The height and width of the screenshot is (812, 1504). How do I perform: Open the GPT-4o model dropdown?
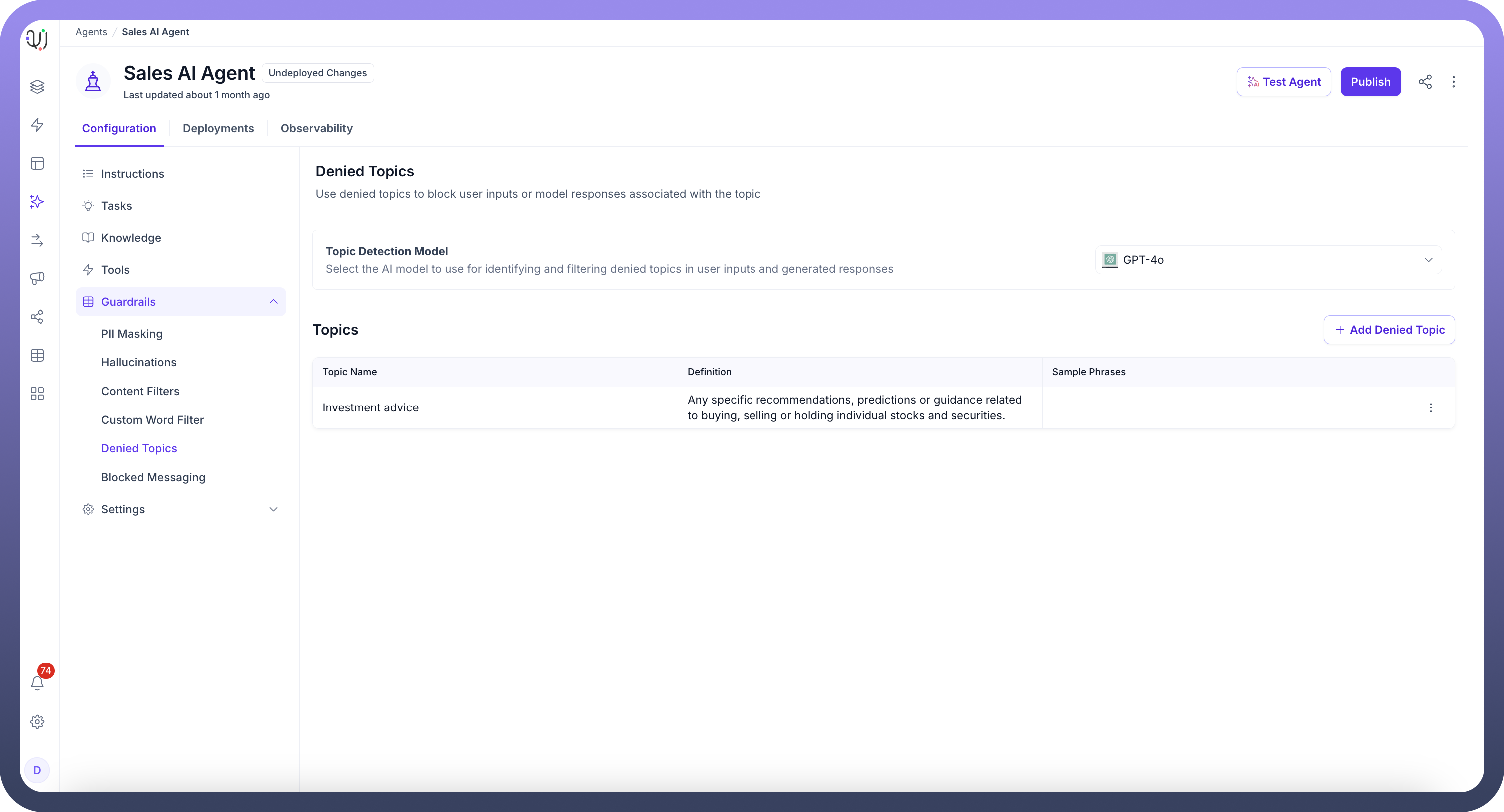1268,260
